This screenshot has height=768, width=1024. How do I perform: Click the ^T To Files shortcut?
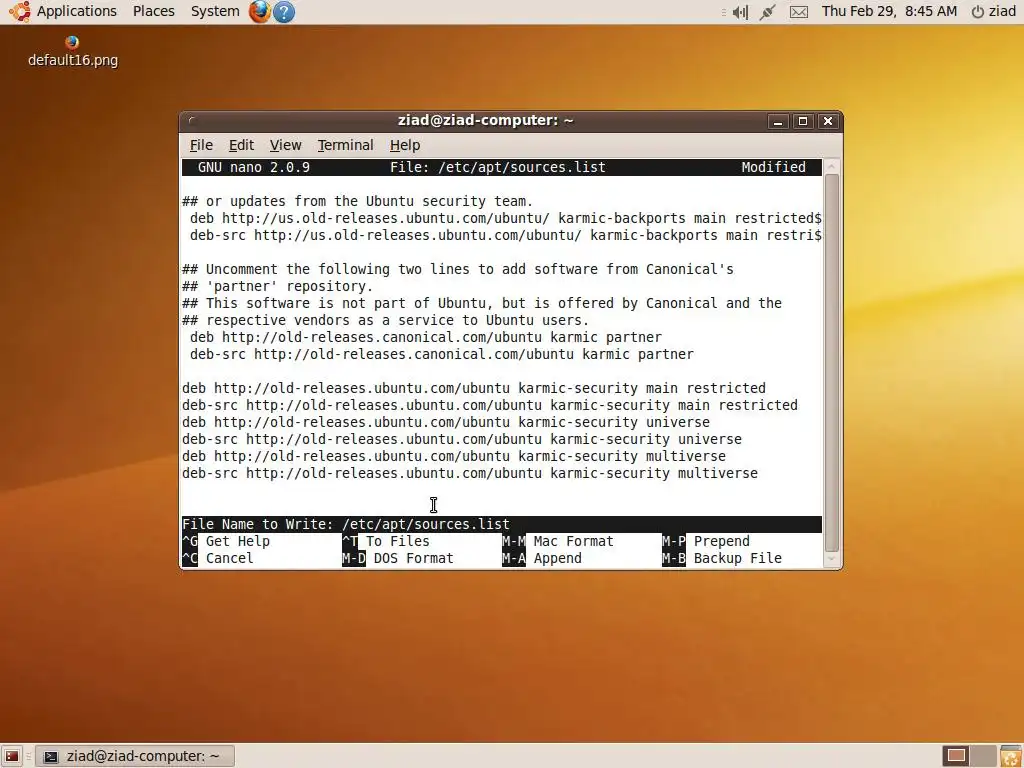coord(386,541)
